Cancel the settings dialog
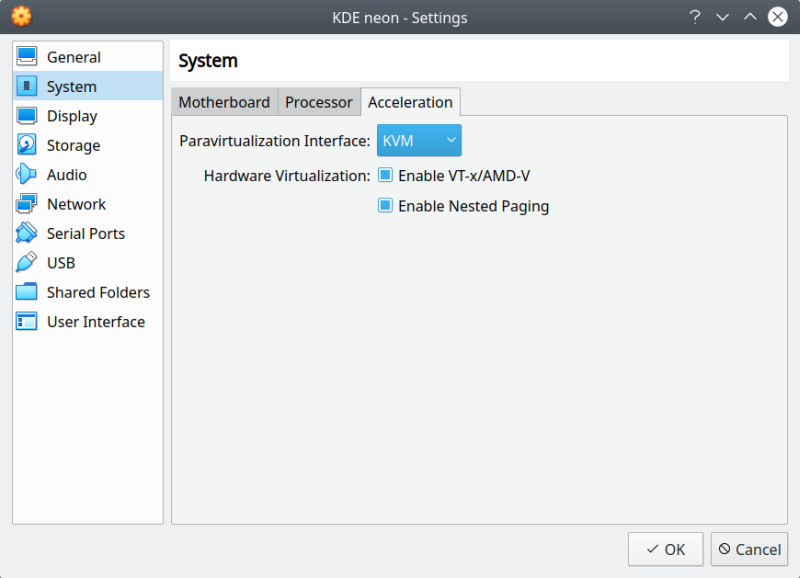The height and width of the screenshot is (578, 800). (749, 549)
